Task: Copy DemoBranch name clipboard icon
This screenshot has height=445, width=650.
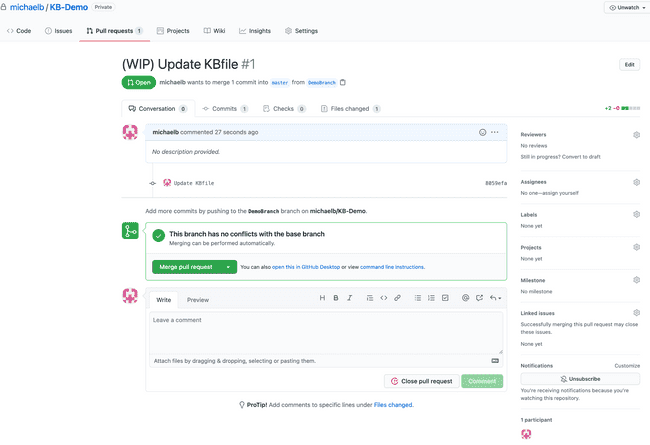Action: 343,83
